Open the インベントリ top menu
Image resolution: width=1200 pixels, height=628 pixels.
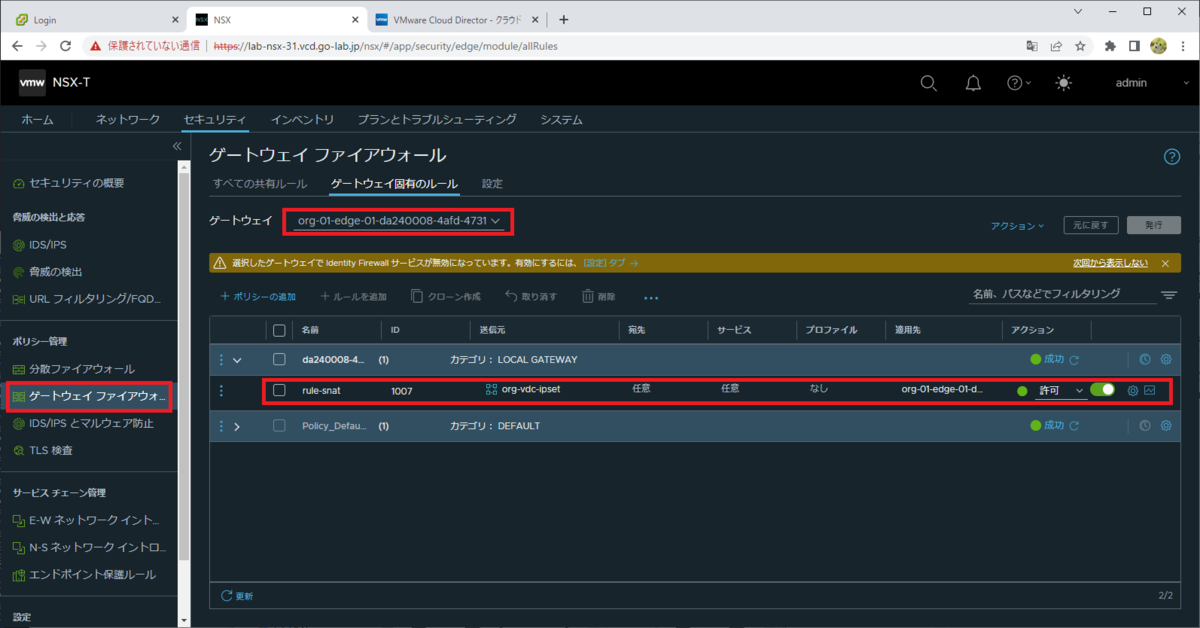click(x=302, y=120)
